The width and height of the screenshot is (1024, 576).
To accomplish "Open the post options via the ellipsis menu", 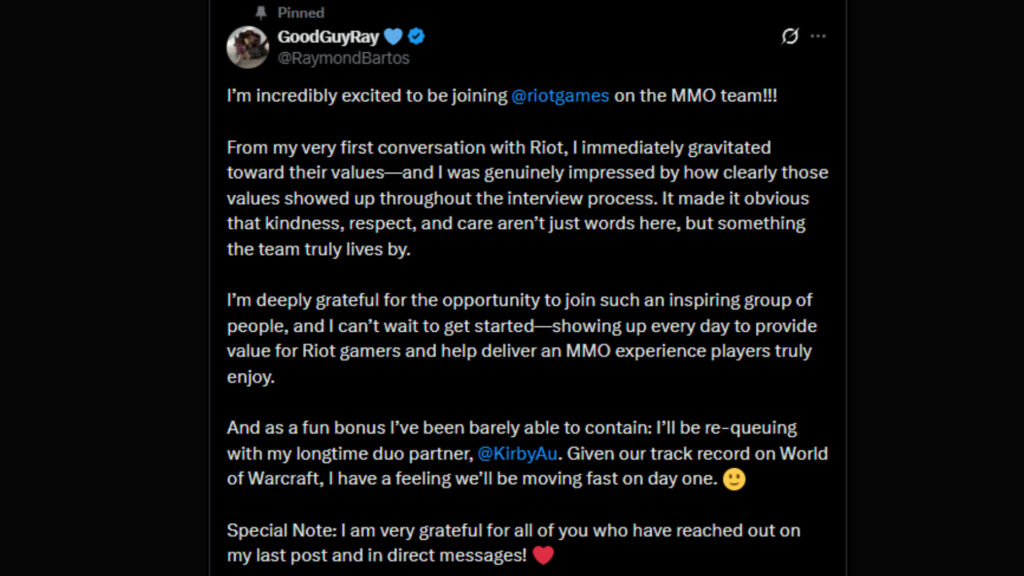I will (x=818, y=36).
